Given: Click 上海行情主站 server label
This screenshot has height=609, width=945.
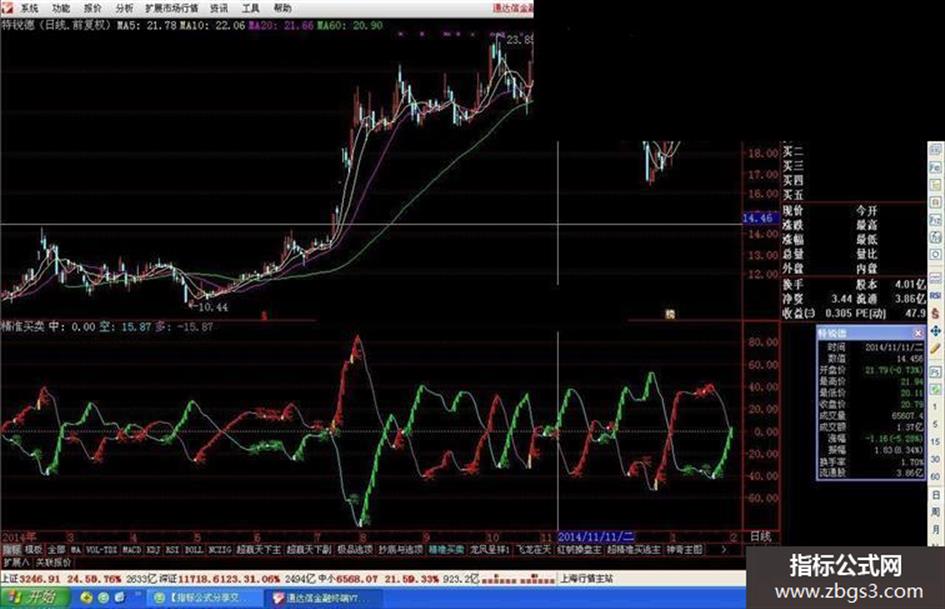Looking at the screenshot, I should coord(586,578).
